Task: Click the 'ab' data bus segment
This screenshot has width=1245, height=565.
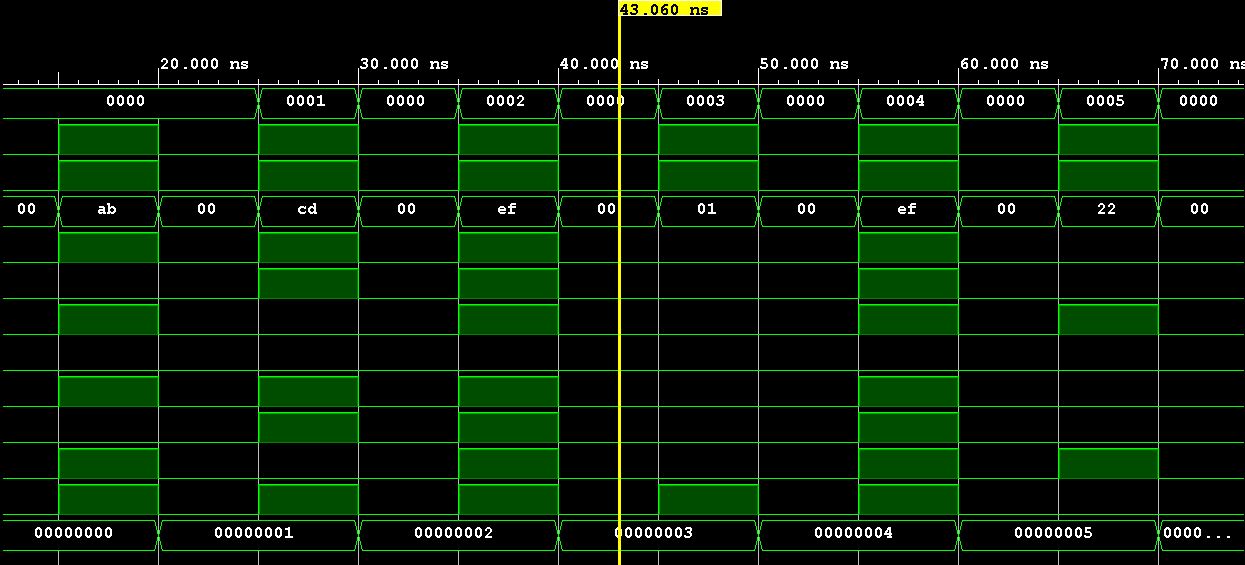Action: [107, 209]
